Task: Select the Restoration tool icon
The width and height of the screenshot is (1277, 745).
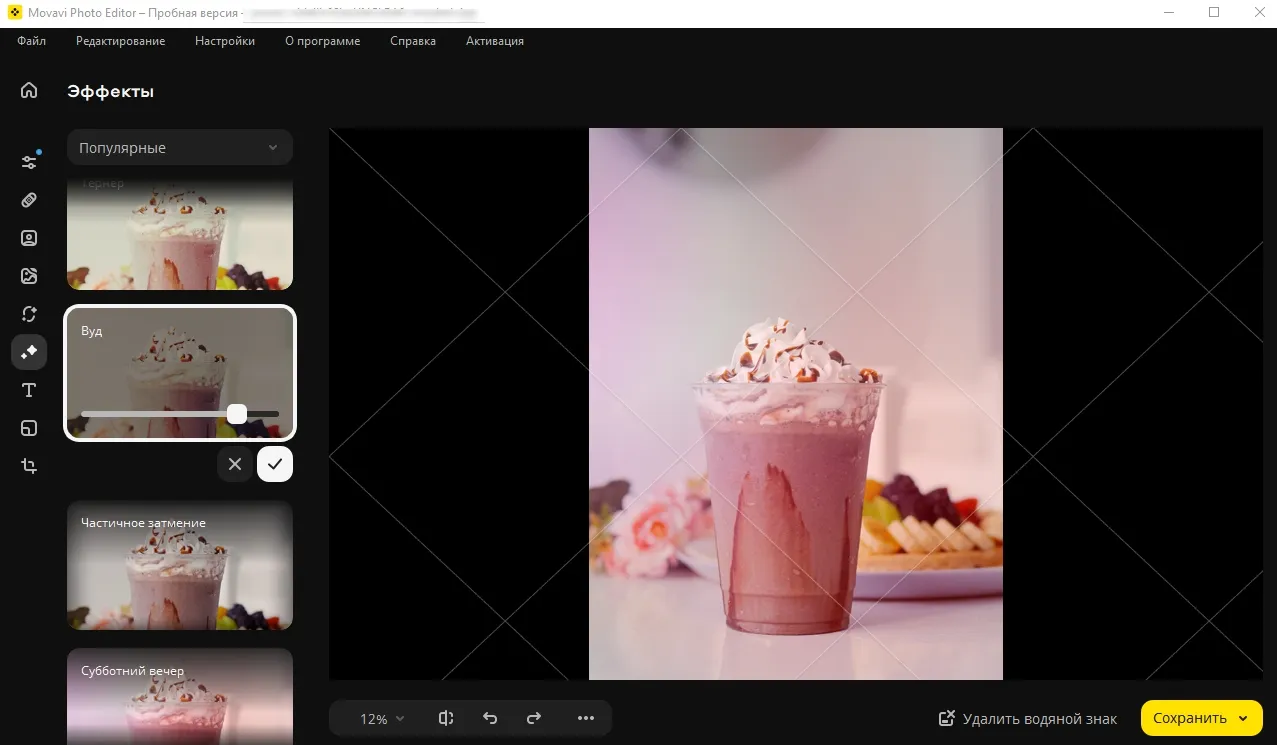Action: (x=29, y=313)
